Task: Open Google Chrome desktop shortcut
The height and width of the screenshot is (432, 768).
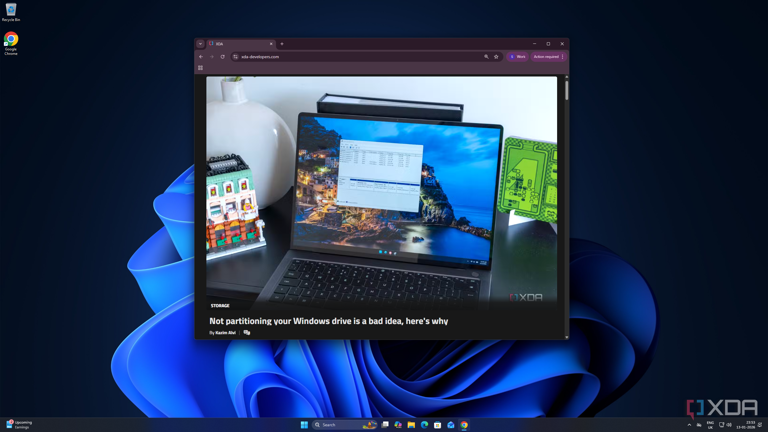Action: pos(11,42)
